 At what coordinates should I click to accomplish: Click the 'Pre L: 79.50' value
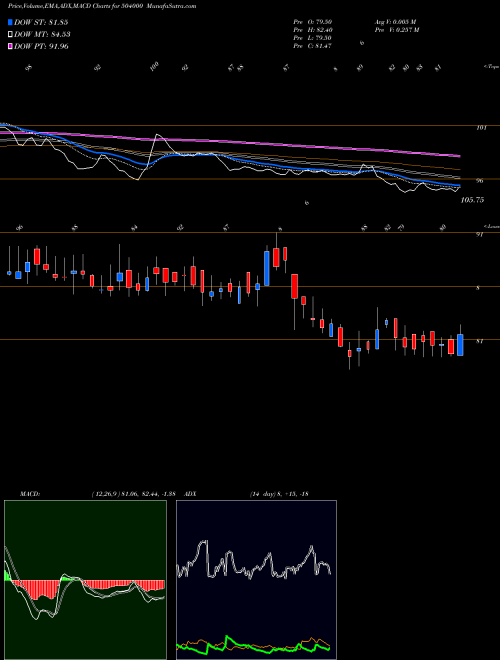312,38
